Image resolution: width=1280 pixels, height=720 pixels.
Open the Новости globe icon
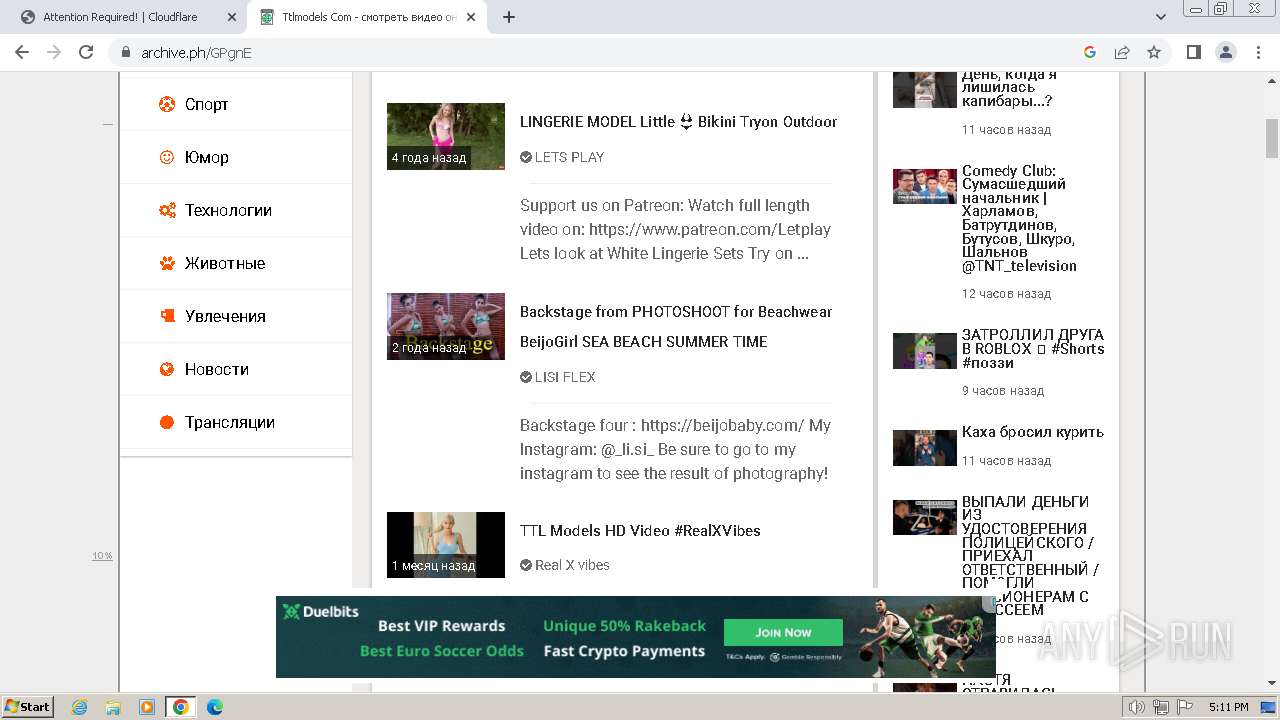[167, 369]
